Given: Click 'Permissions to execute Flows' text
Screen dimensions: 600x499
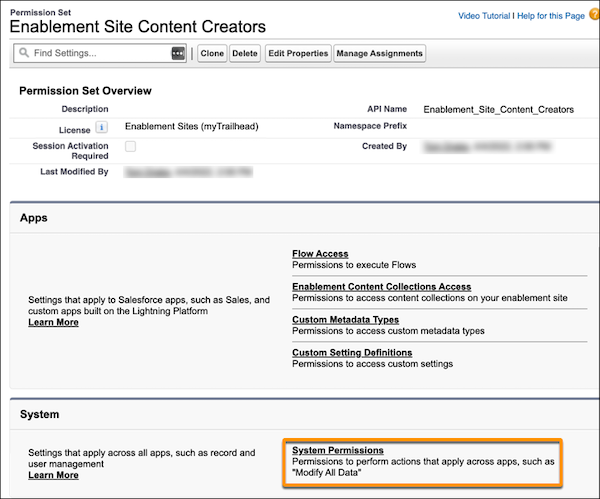Looking at the screenshot, I should pyautogui.click(x=354, y=265).
